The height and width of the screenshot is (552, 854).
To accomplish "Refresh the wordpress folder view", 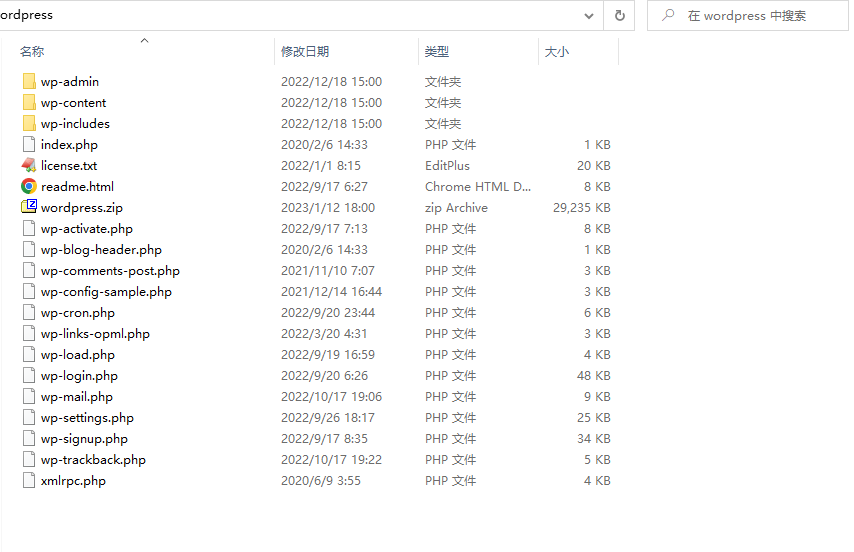I will point(619,16).
